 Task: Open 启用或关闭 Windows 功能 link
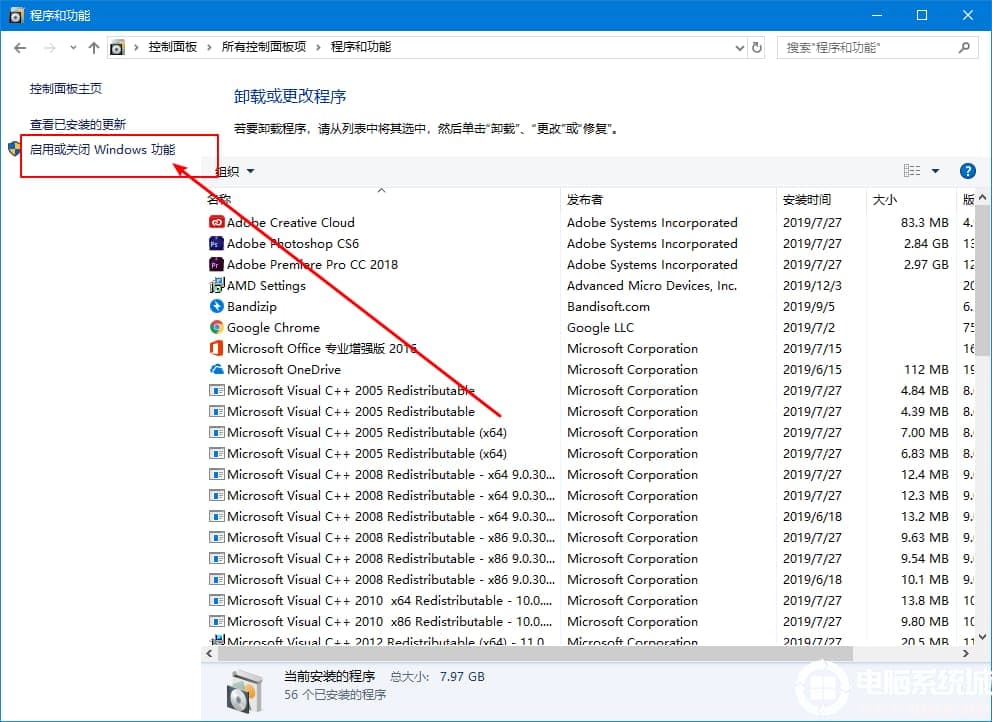tap(102, 149)
